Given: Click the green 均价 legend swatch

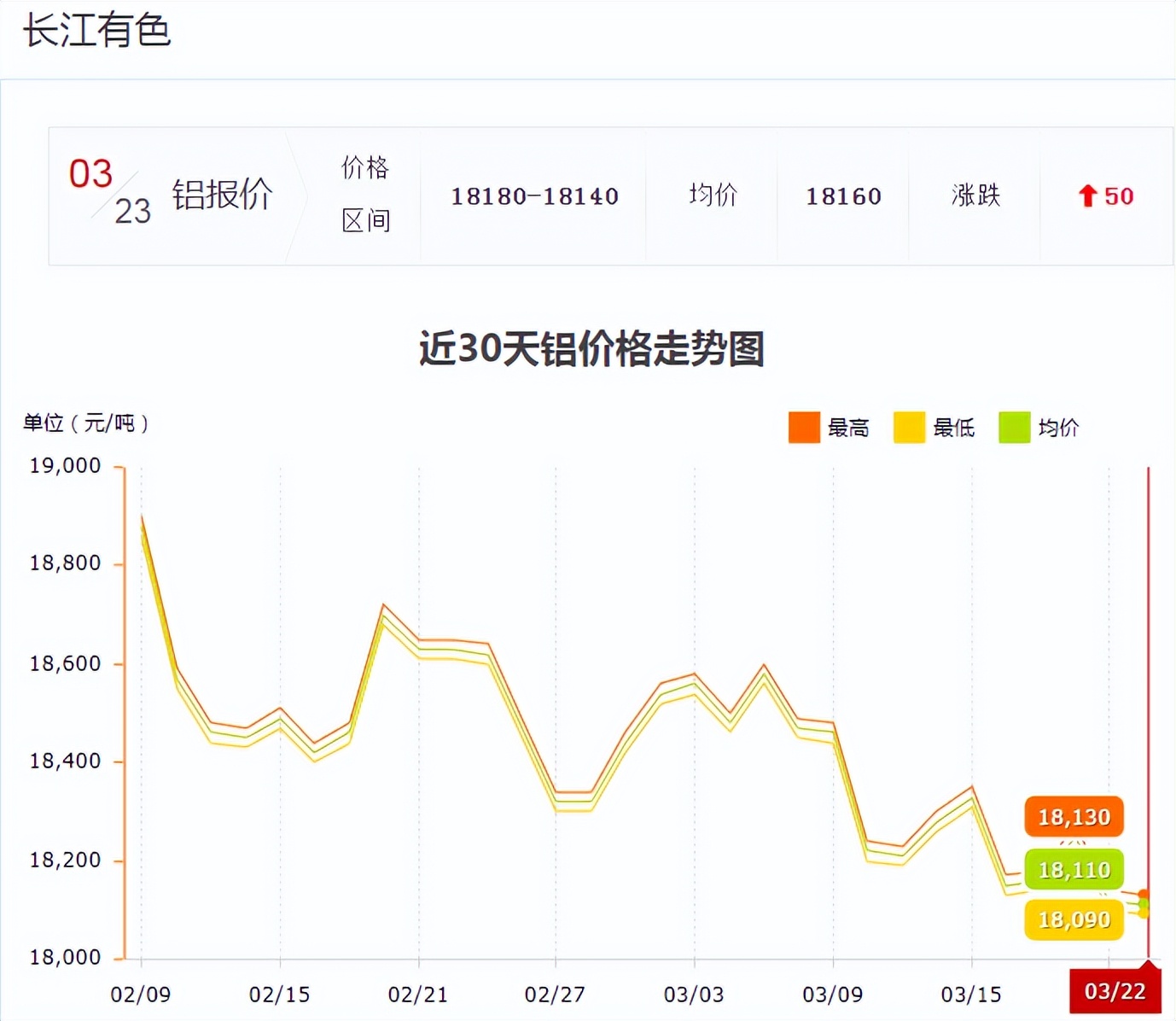Looking at the screenshot, I should (x=1015, y=428).
